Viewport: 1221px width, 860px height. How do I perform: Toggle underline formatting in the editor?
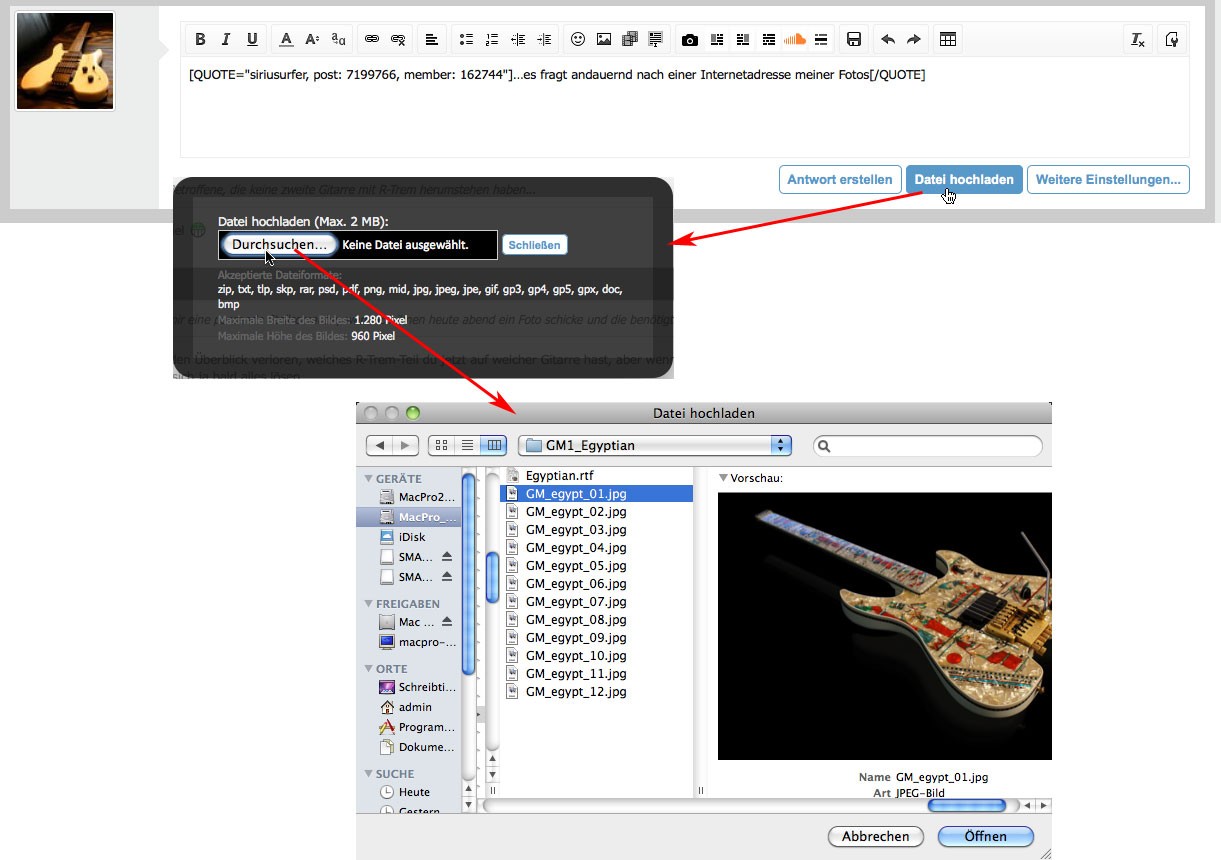[252, 40]
